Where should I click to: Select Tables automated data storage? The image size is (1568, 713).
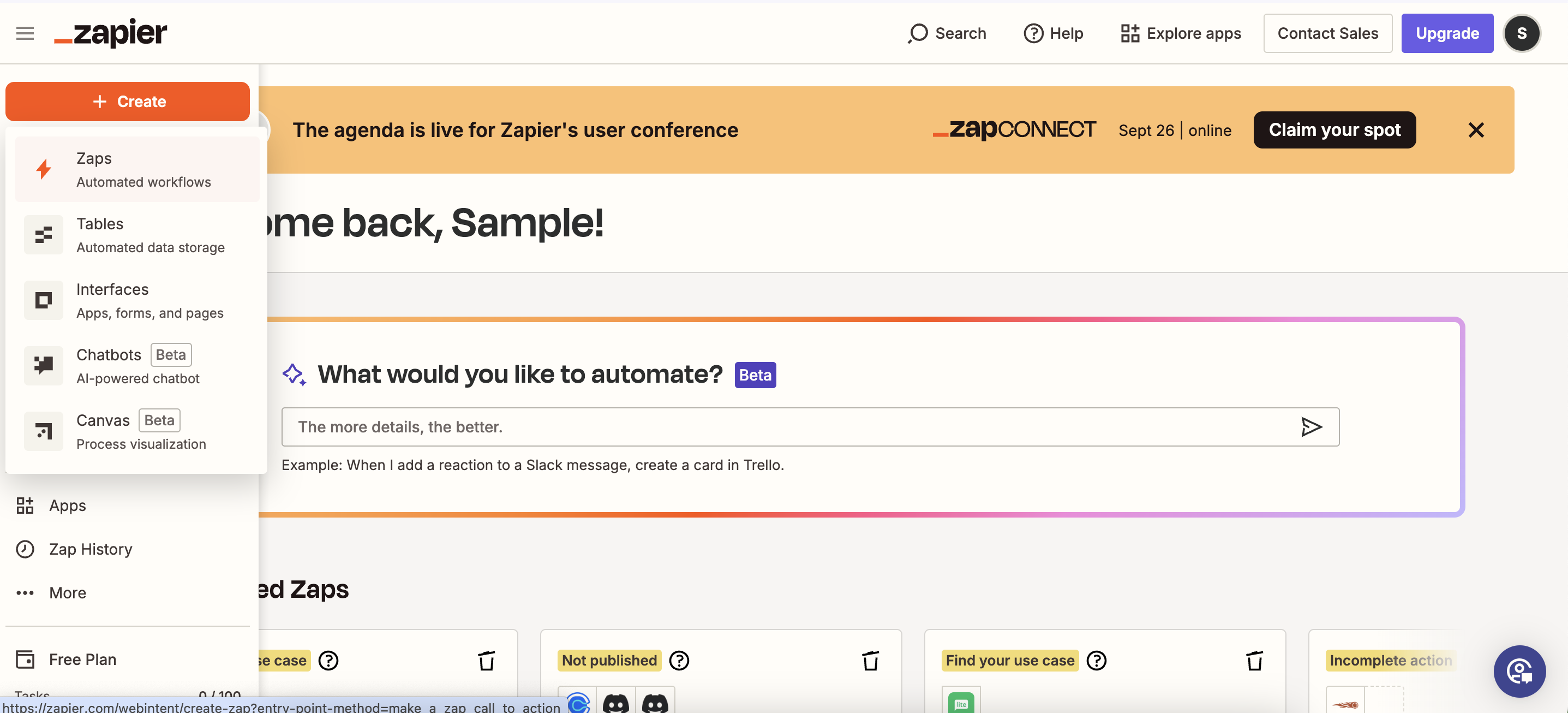(x=137, y=235)
